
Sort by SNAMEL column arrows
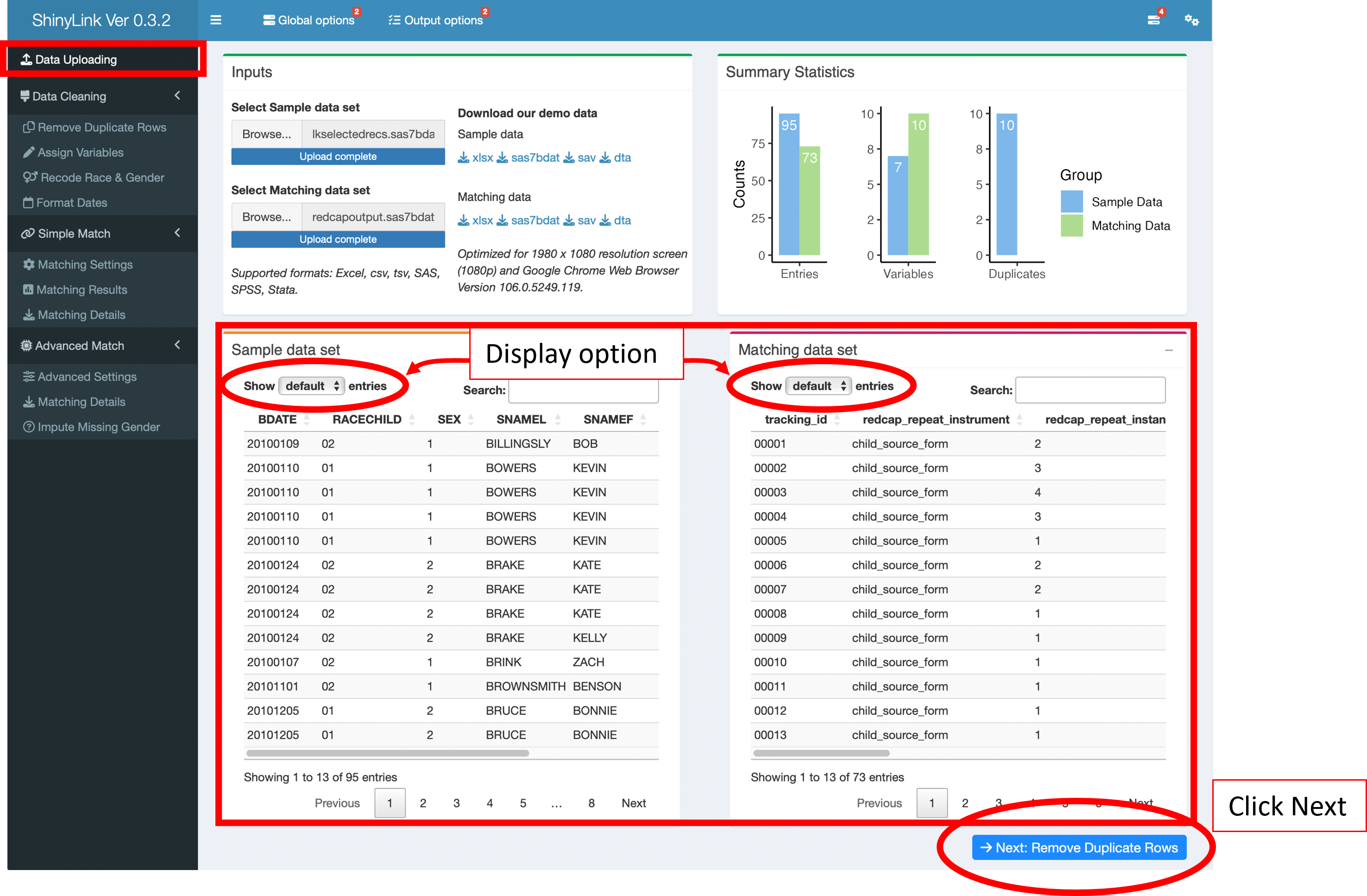point(558,420)
